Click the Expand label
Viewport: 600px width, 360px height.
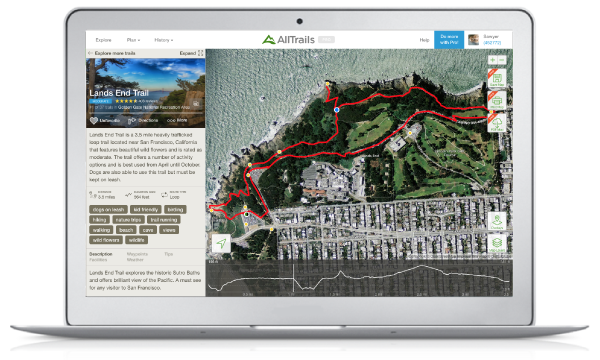188,53
